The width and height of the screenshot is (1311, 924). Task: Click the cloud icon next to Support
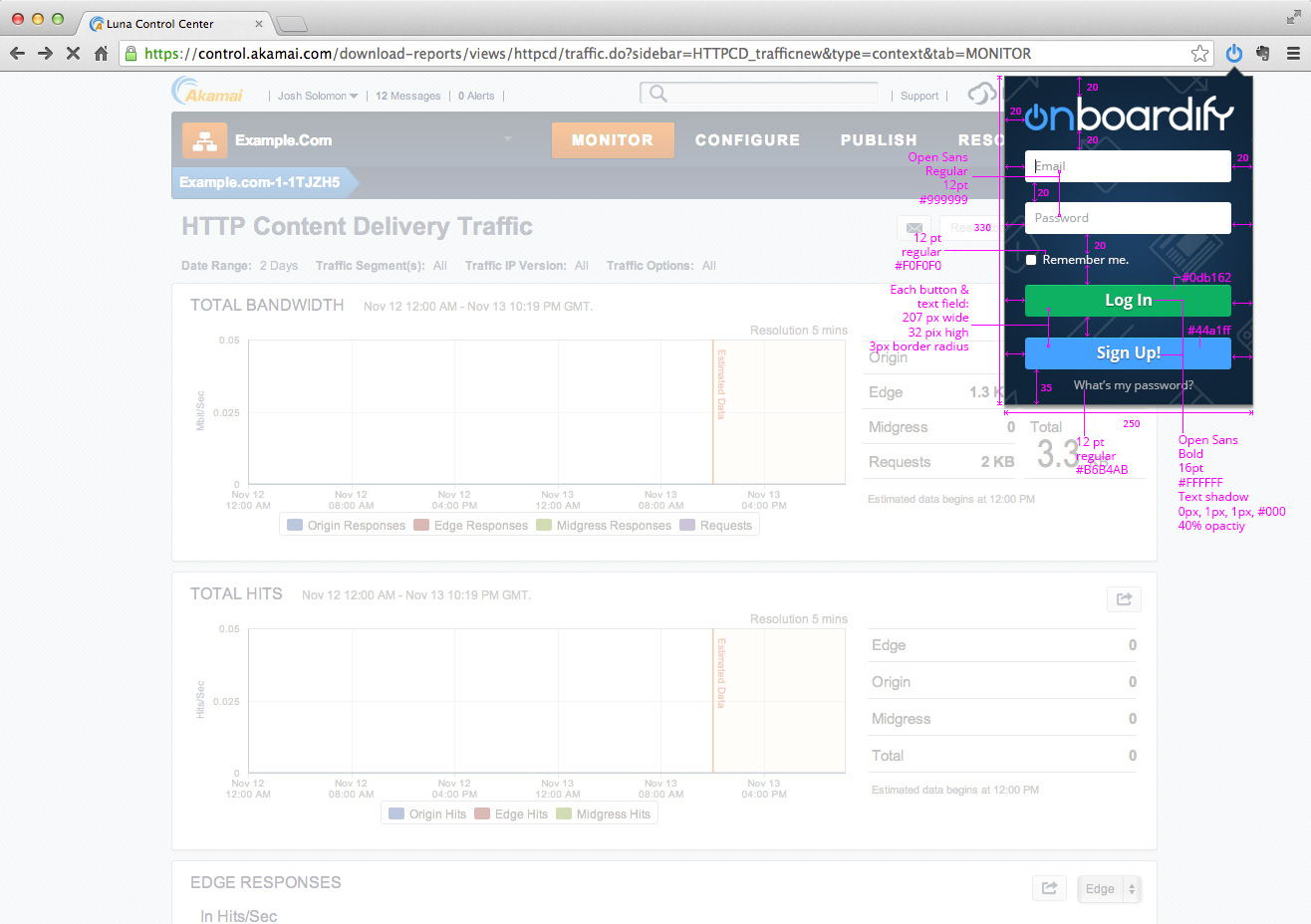[x=982, y=94]
